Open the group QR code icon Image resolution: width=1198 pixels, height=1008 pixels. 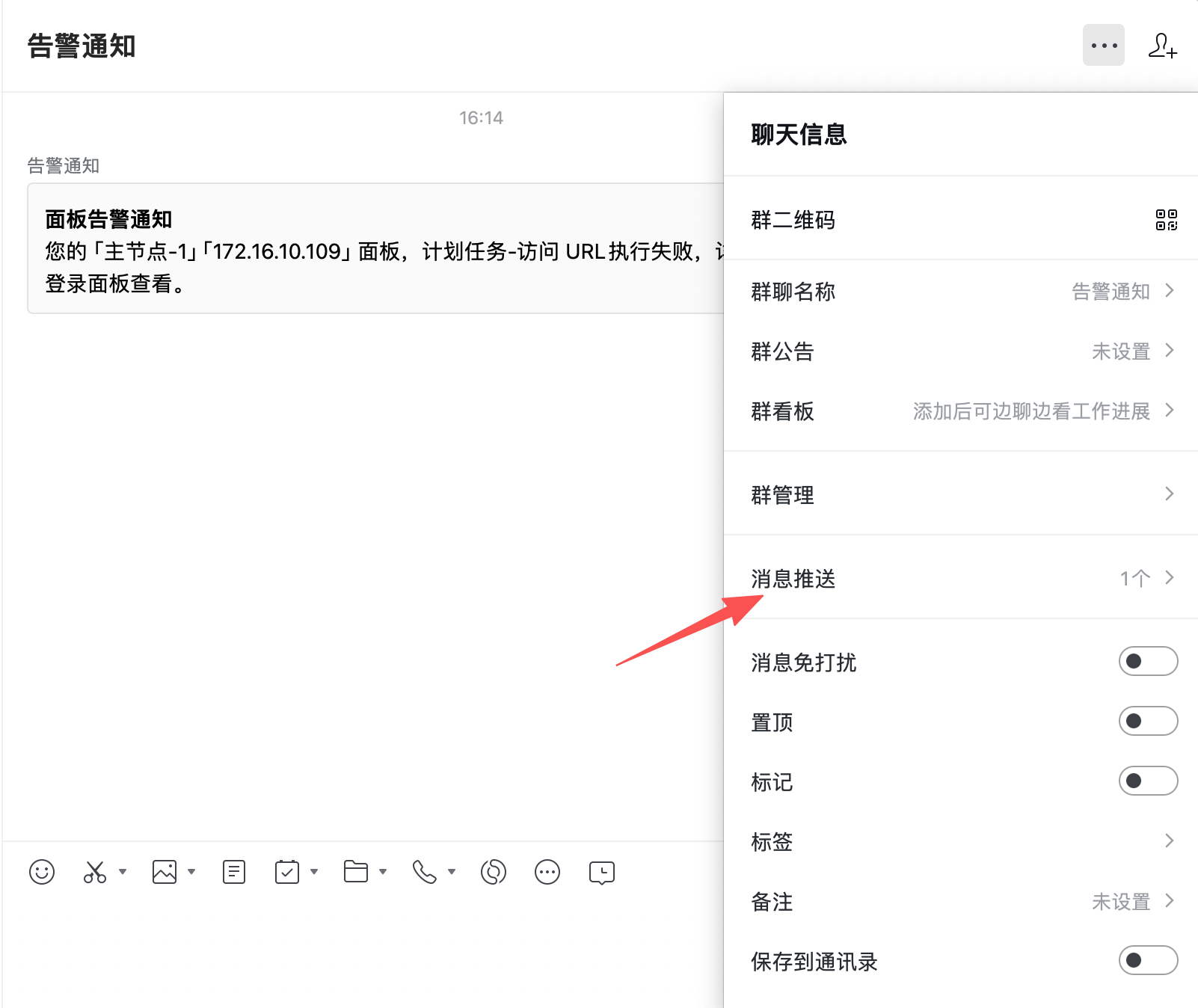tap(1166, 220)
